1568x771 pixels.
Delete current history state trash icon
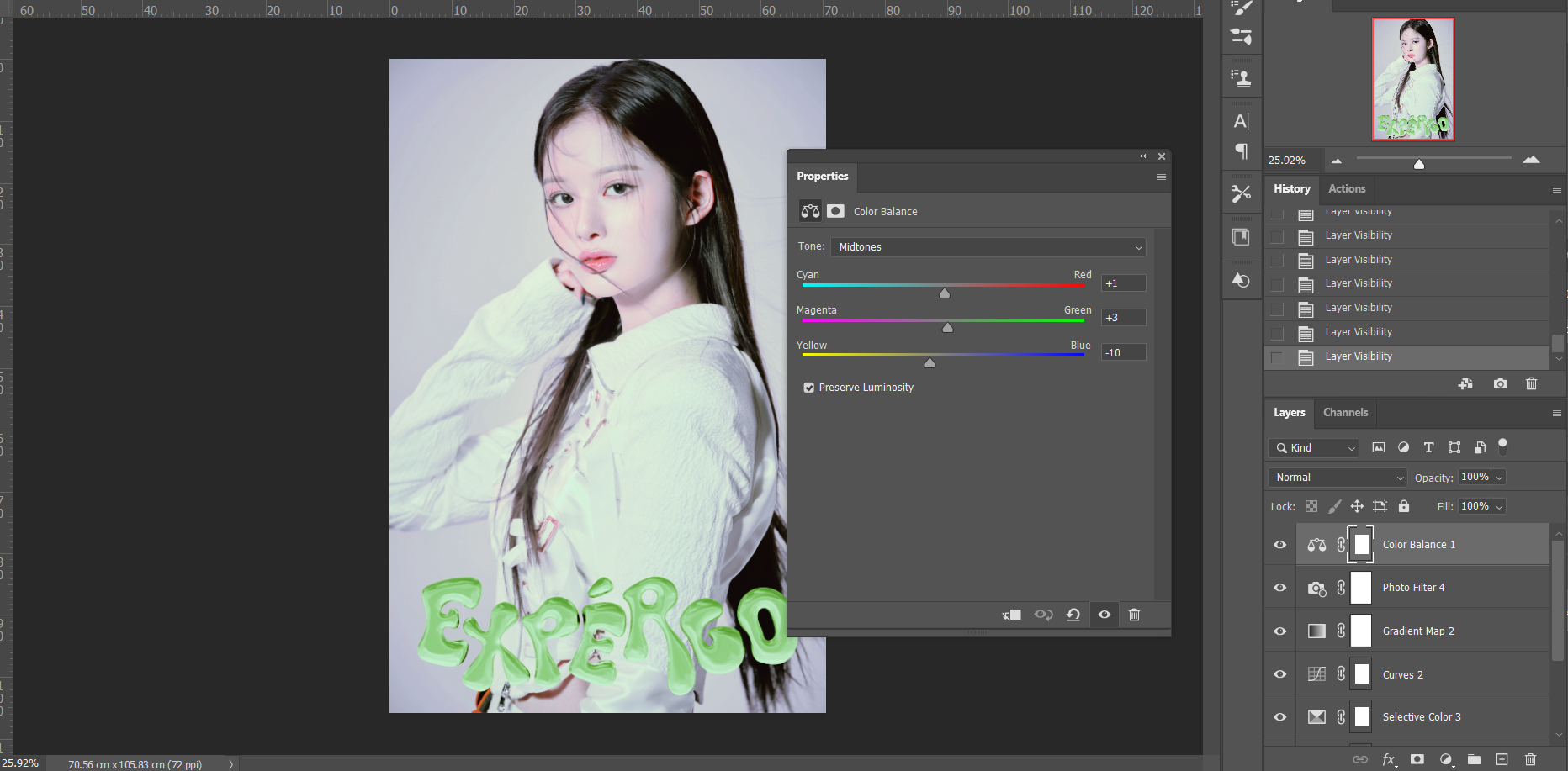tap(1531, 383)
